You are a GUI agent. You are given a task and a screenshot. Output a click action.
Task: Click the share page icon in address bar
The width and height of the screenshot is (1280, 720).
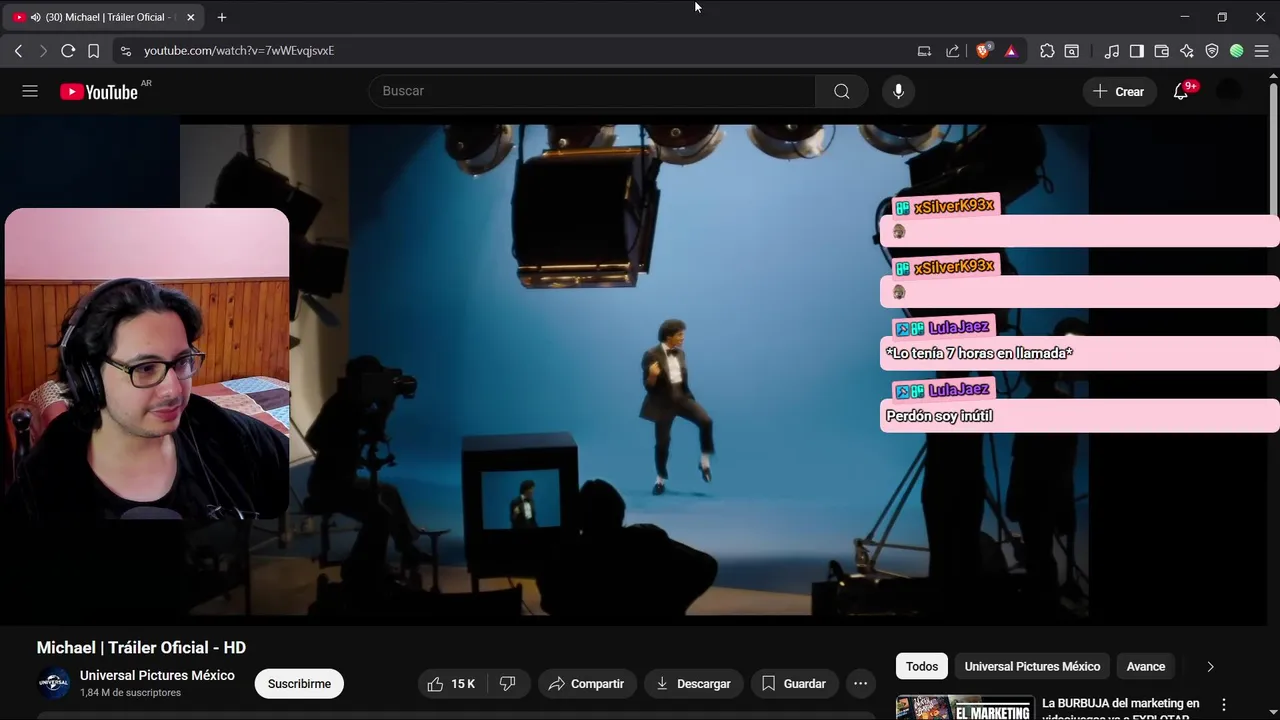[952, 50]
